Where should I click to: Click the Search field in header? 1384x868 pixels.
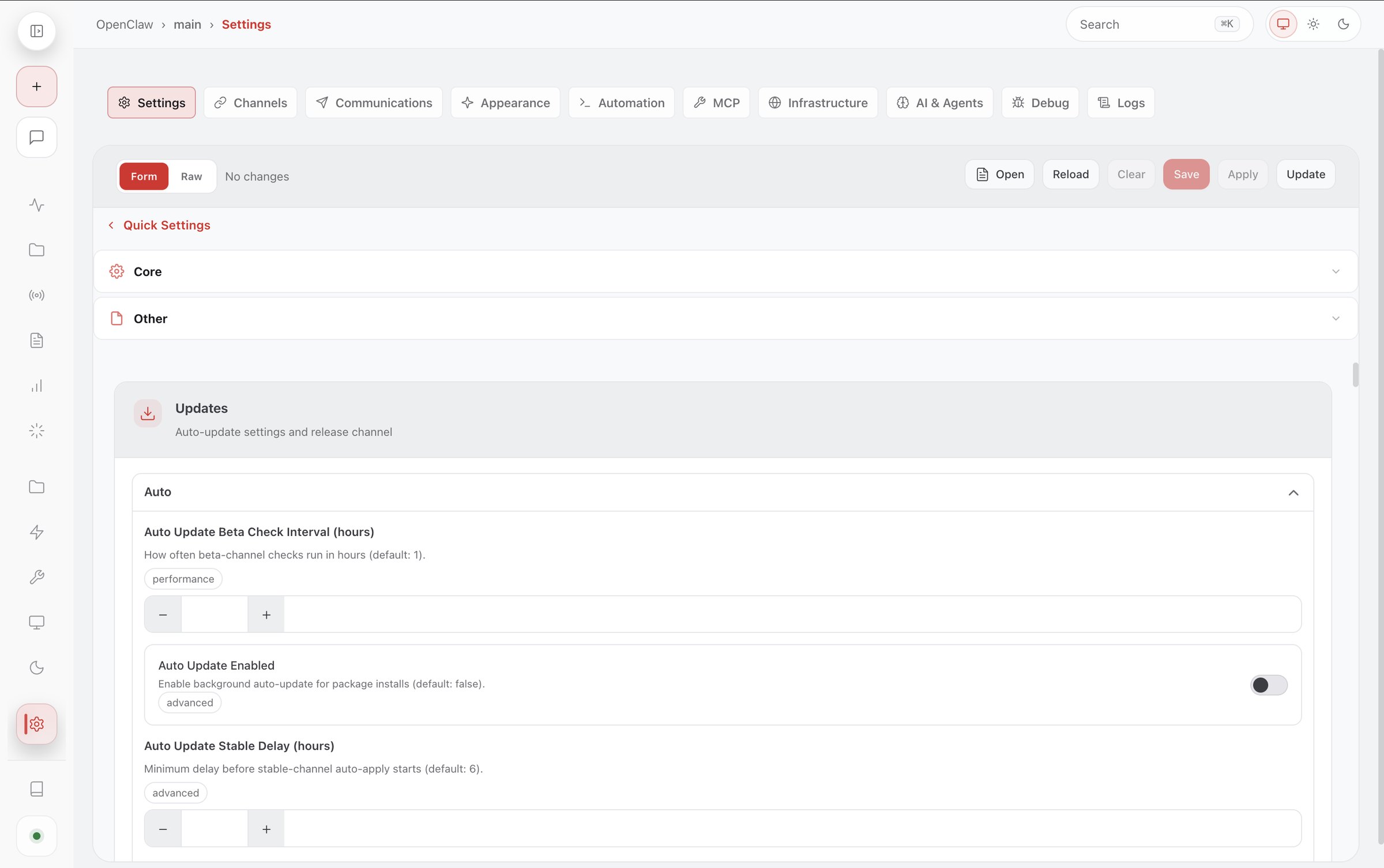[x=1159, y=24]
